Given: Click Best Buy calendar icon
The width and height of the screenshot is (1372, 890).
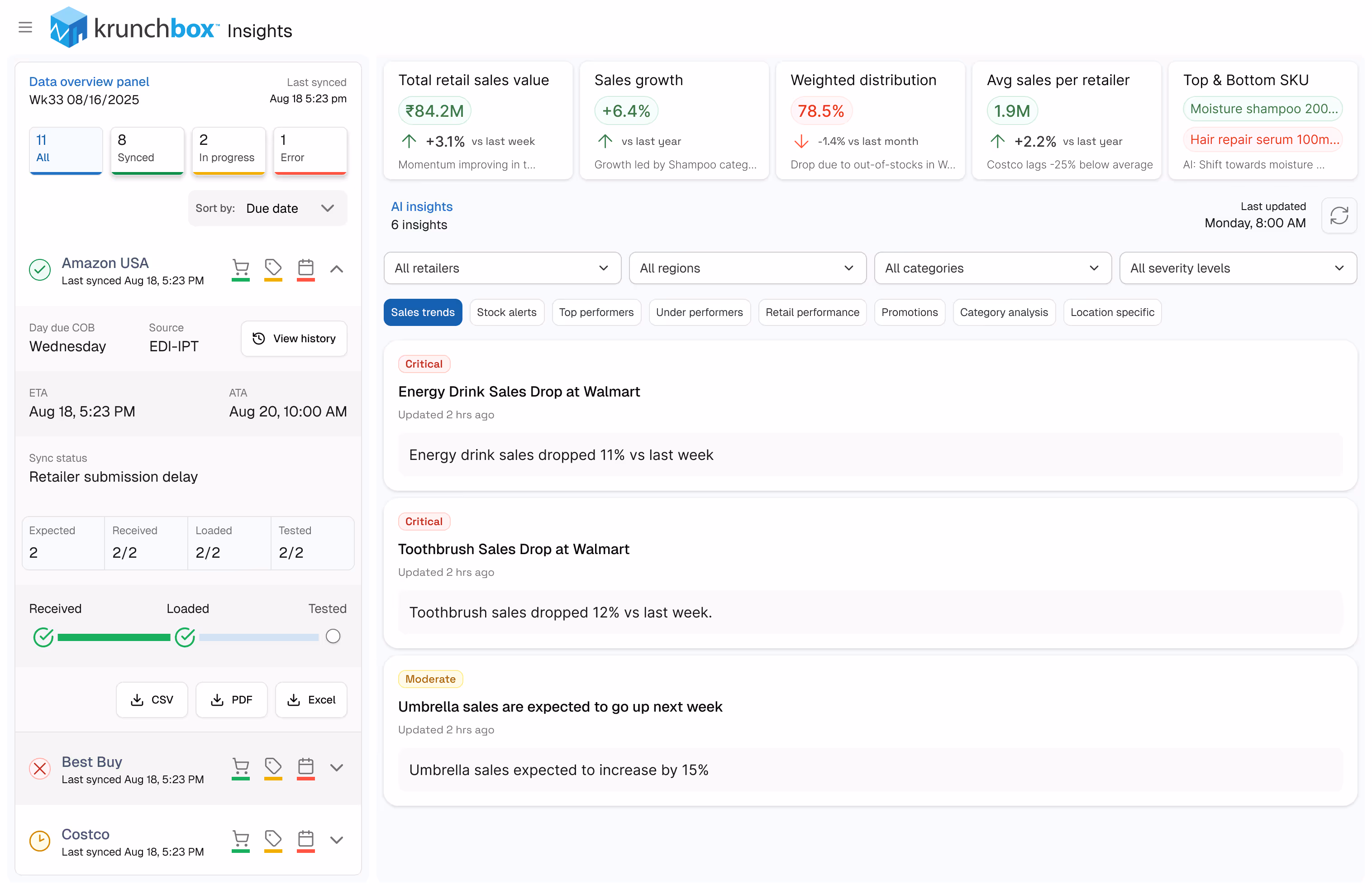Looking at the screenshot, I should 305,767.
